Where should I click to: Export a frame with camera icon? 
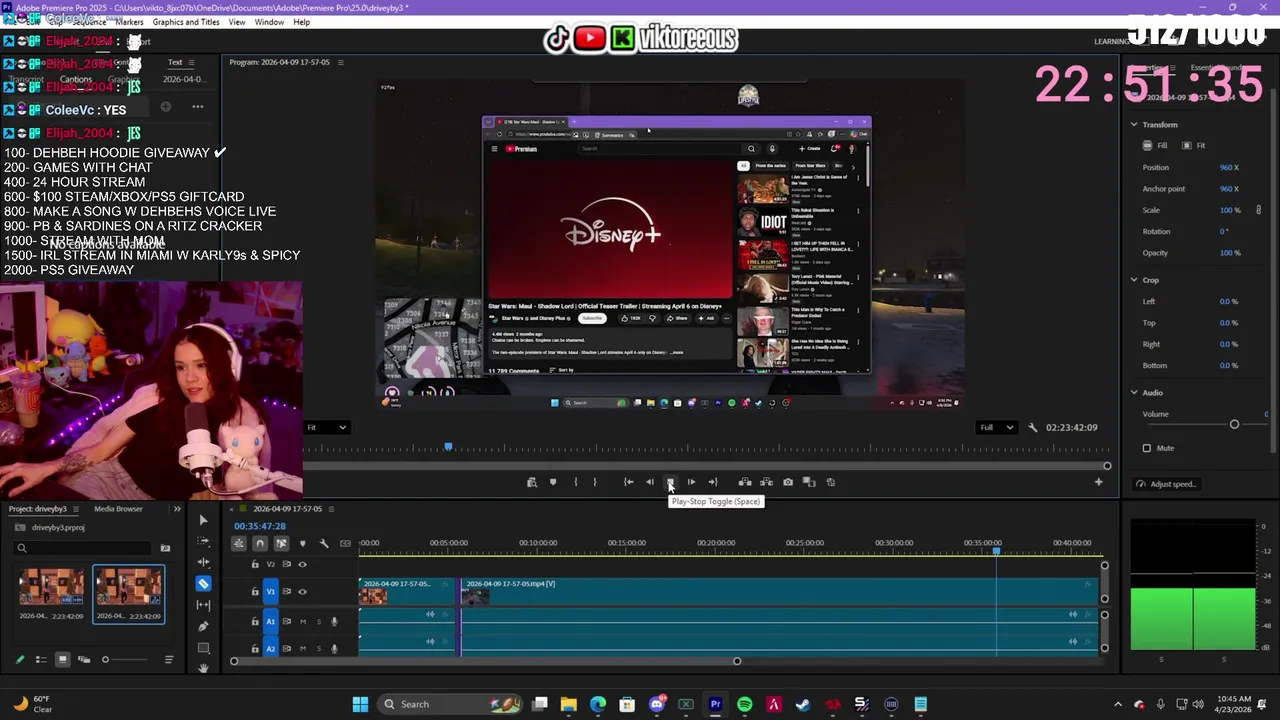pos(788,482)
